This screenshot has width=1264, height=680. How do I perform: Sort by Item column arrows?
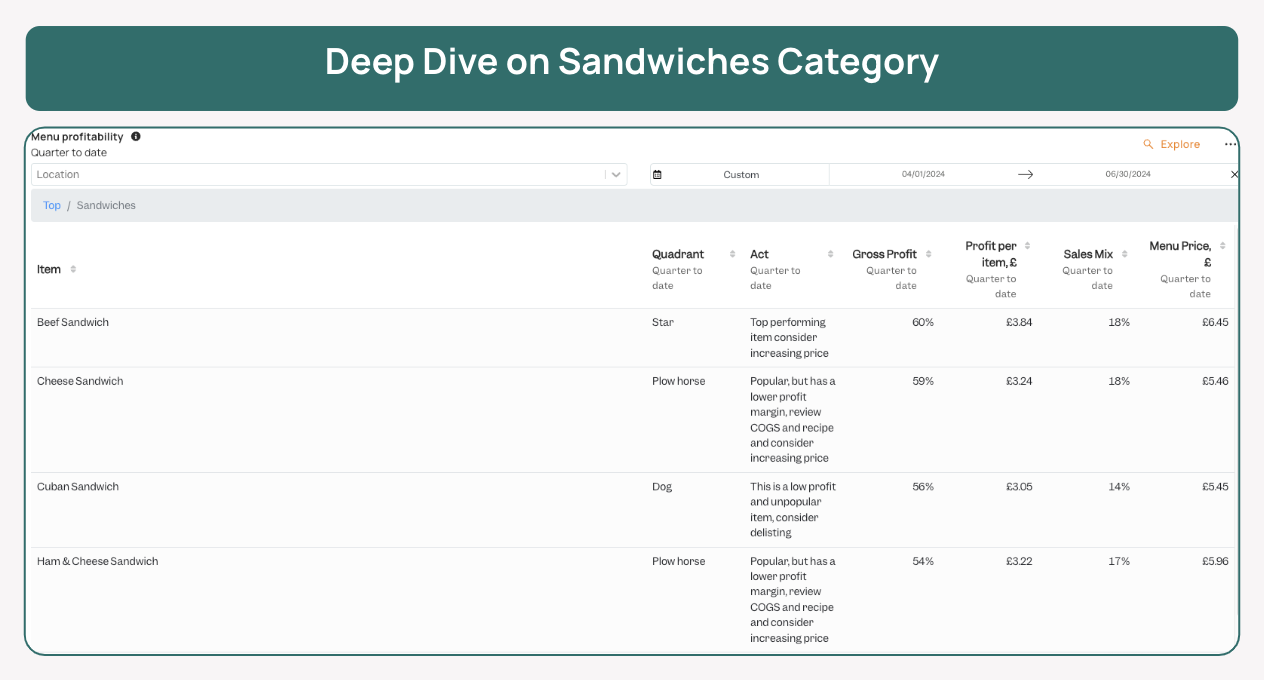tap(73, 269)
